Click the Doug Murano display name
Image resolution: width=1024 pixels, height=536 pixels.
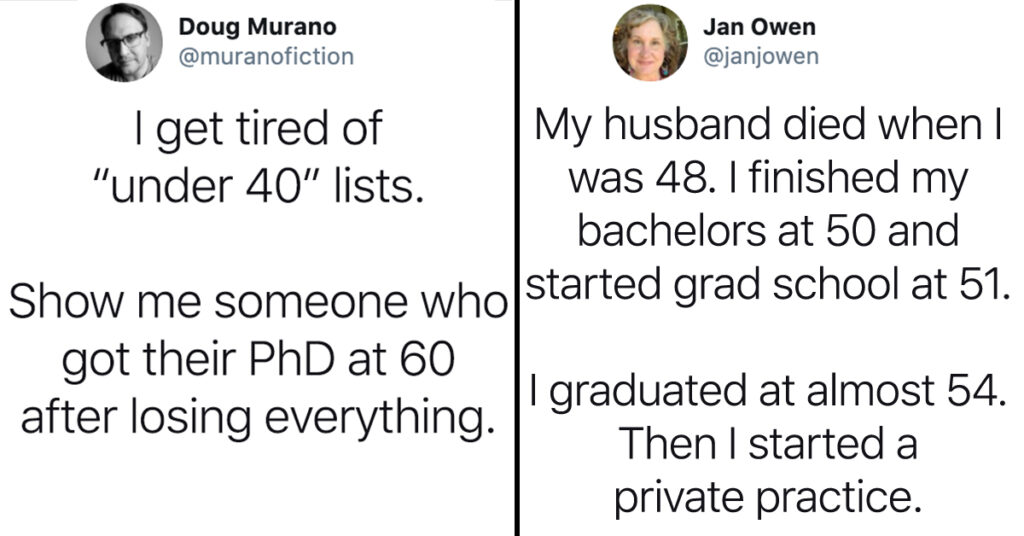tap(258, 27)
